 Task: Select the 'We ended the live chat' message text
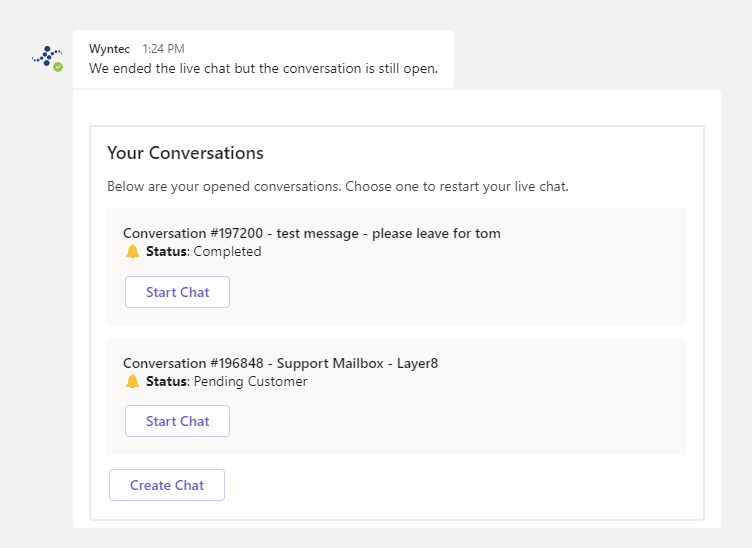click(x=263, y=68)
